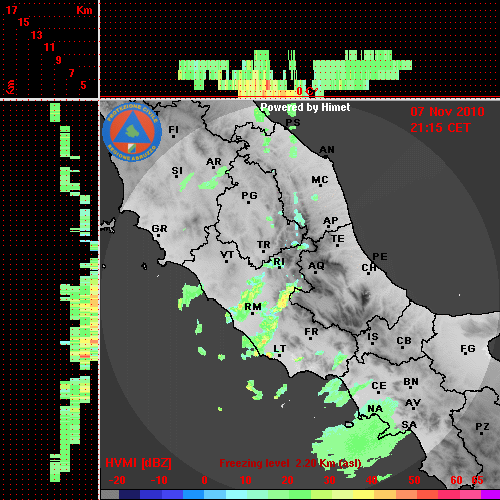
Task: Click the GR city label on the map
Action: pos(159,229)
